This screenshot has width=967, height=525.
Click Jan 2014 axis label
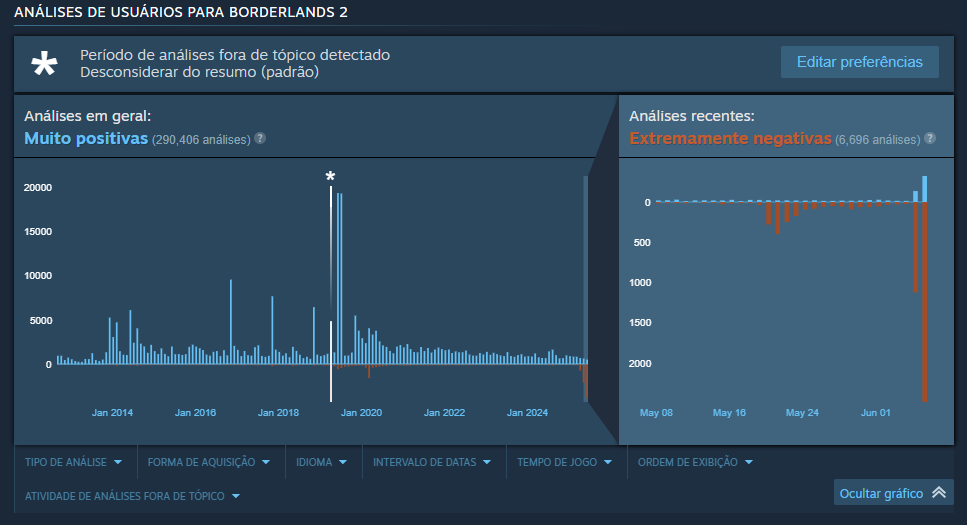point(112,413)
